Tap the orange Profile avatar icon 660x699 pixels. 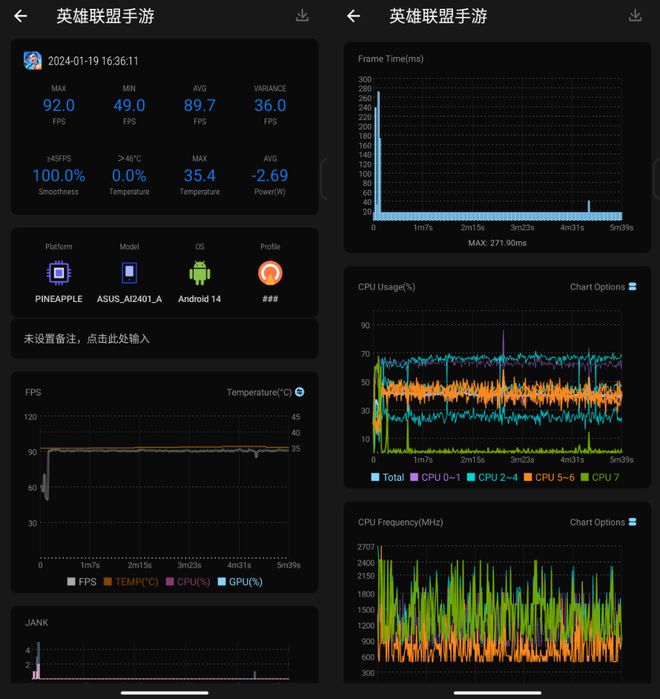(270, 273)
